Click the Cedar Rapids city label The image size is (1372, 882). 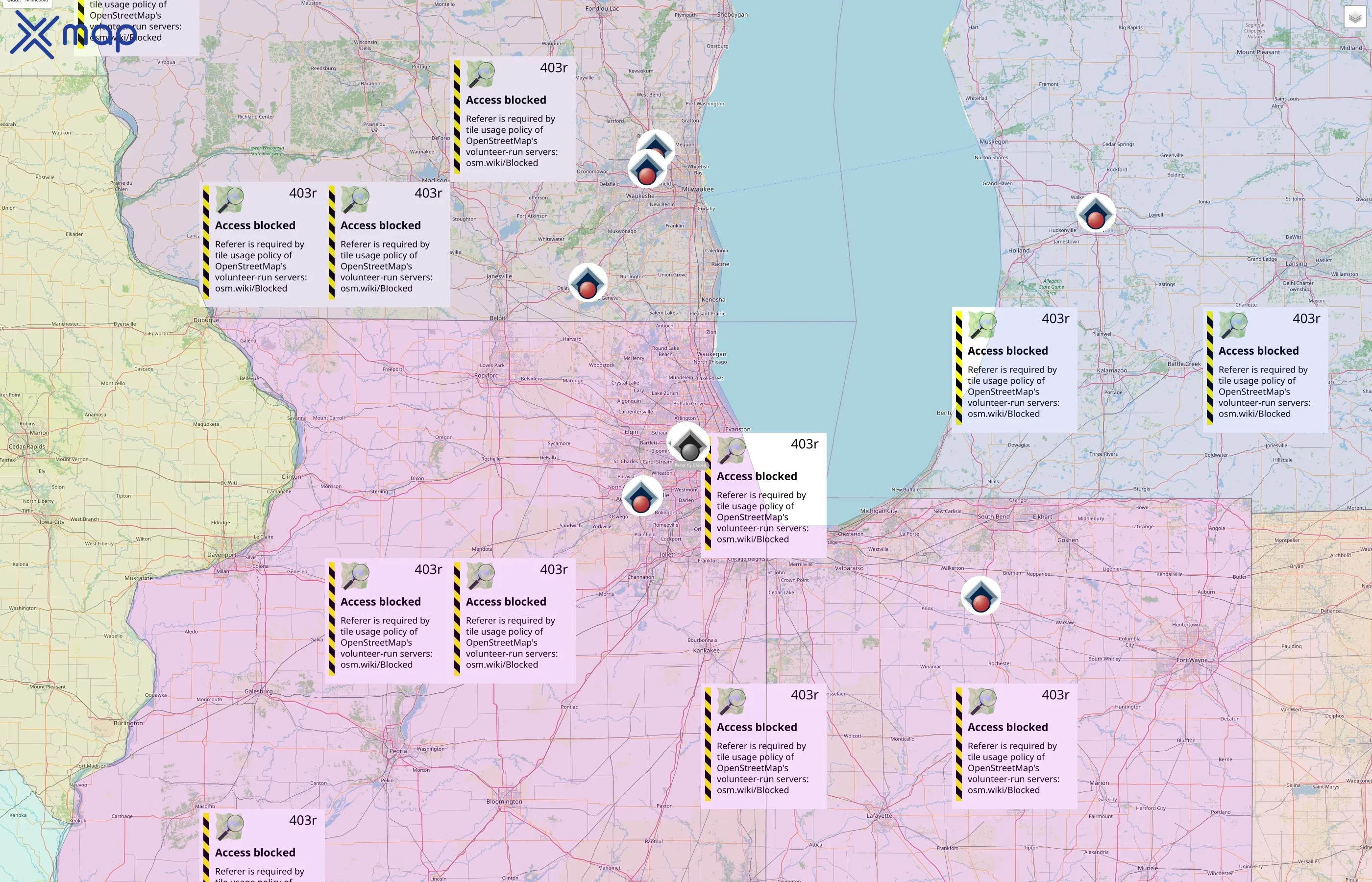(26, 447)
